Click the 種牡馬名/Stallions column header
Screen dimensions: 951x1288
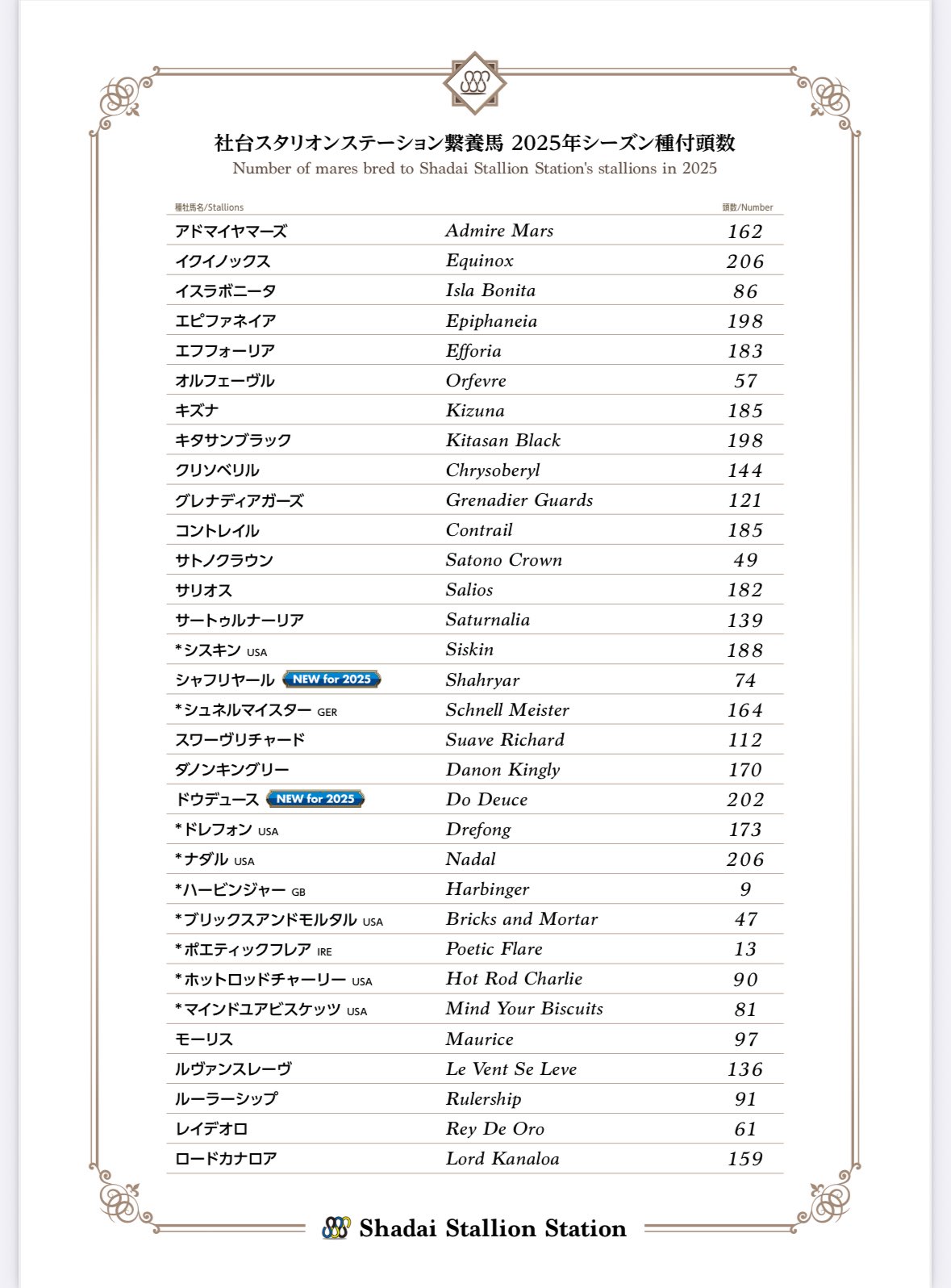(209, 207)
